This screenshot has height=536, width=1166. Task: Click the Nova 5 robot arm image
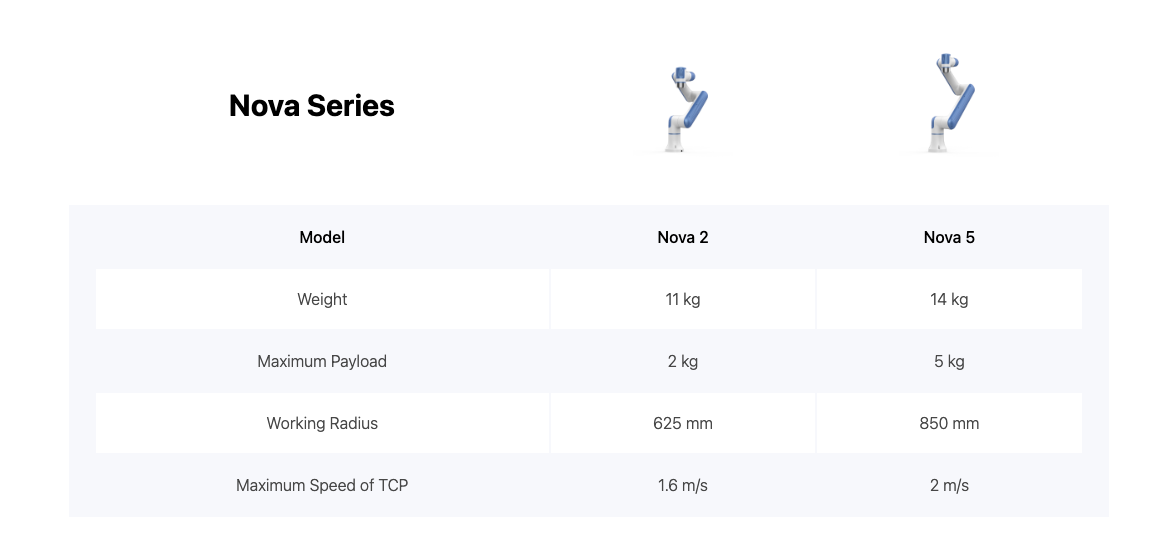951,103
